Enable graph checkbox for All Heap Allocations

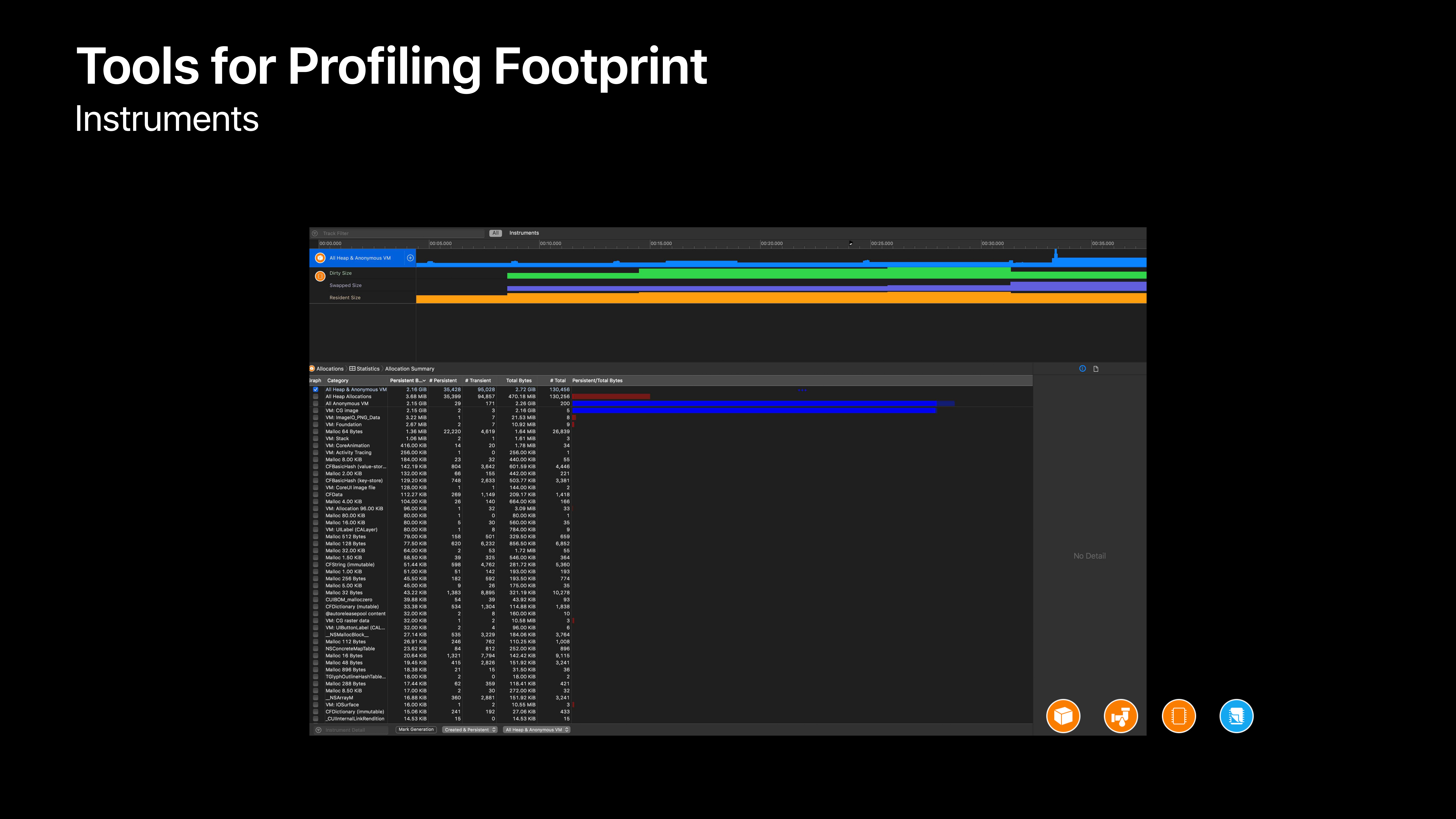315,396
